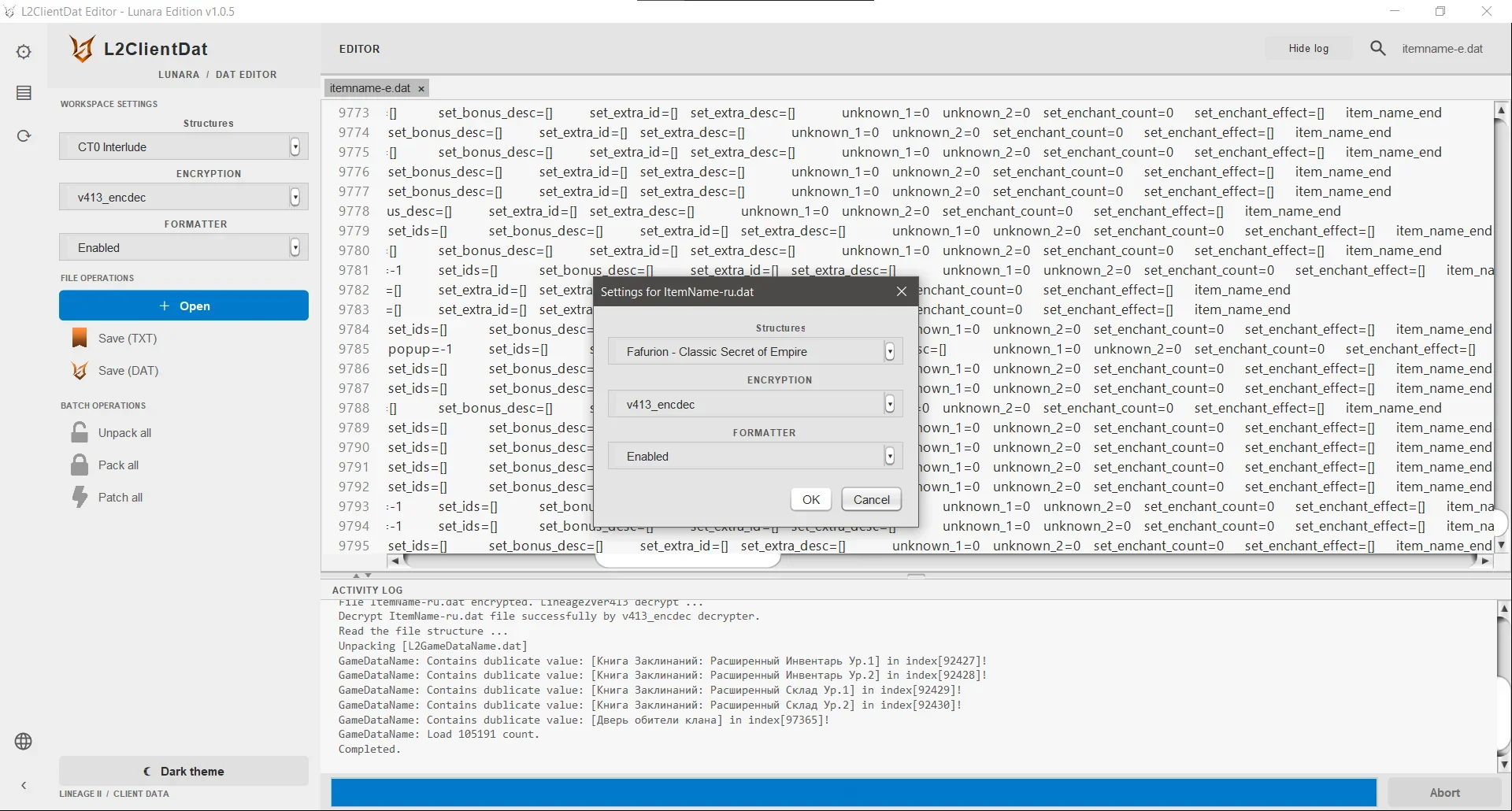The width and height of the screenshot is (1512, 811).
Task: Click the Pack all closed padlock icon
Action: (x=80, y=465)
